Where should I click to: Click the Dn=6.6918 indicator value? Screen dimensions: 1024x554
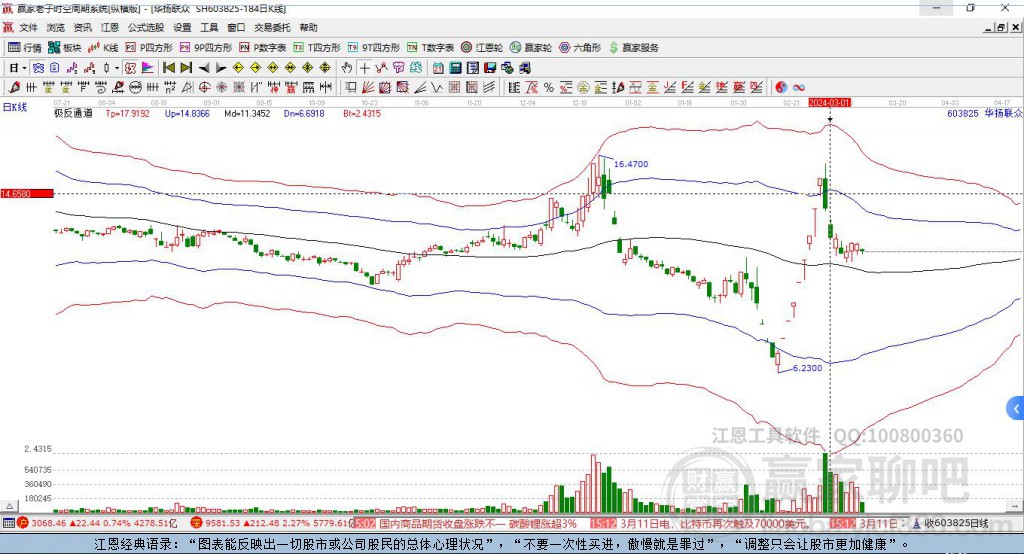[304, 114]
